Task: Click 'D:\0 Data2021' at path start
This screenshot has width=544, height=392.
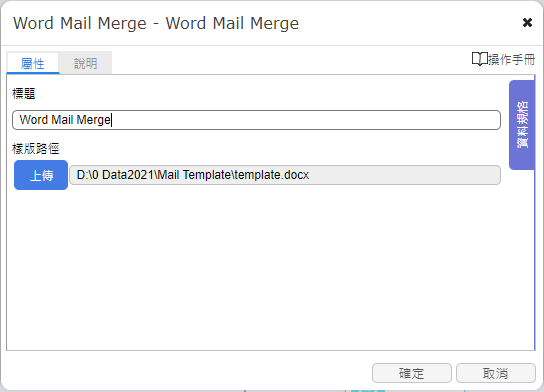Action: [x=115, y=174]
